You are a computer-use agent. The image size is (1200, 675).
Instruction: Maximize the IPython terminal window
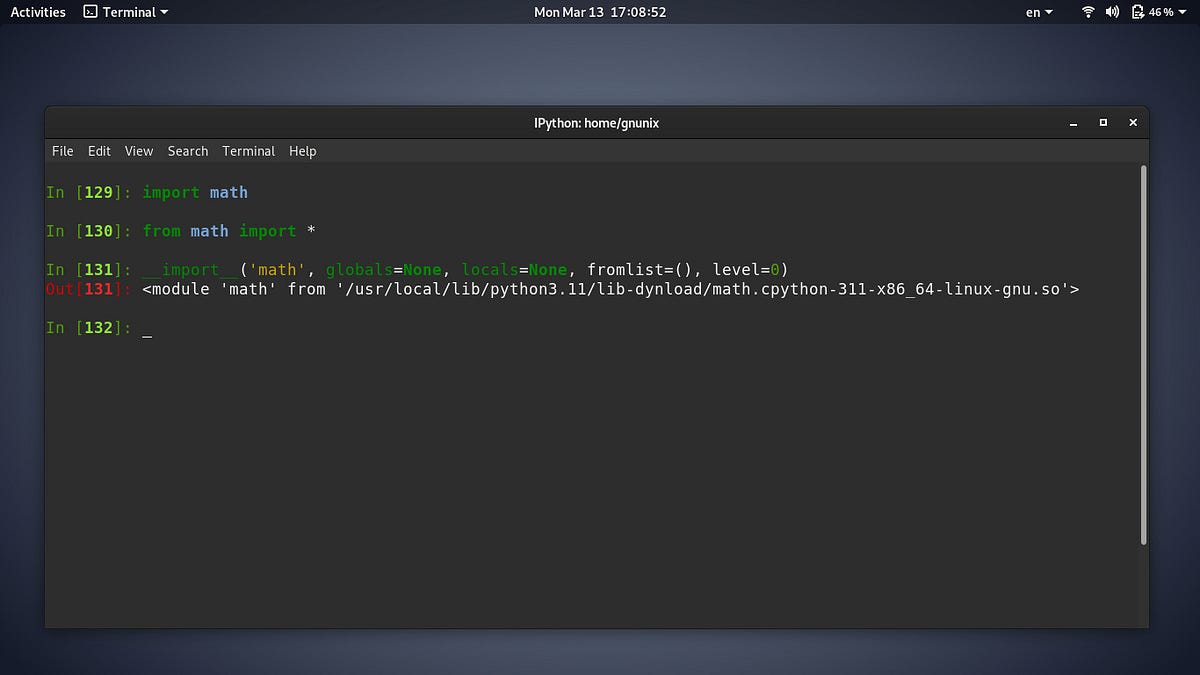pyautogui.click(x=1103, y=123)
